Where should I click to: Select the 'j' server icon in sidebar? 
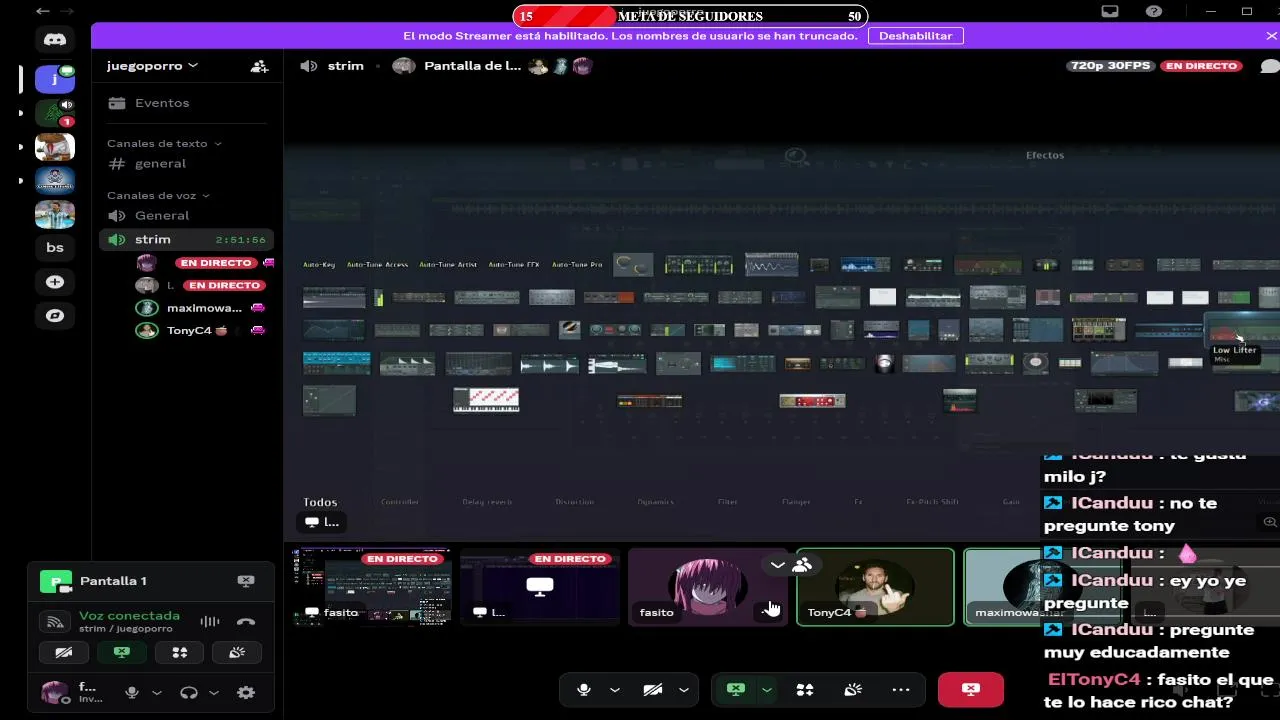(55, 79)
